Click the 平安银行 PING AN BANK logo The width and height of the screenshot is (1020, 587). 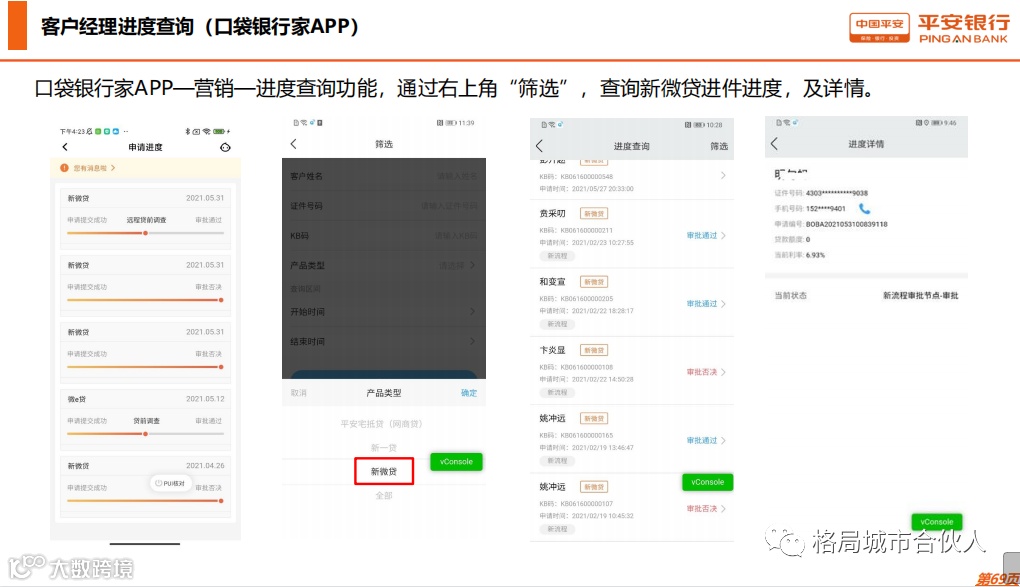[963, 29]
